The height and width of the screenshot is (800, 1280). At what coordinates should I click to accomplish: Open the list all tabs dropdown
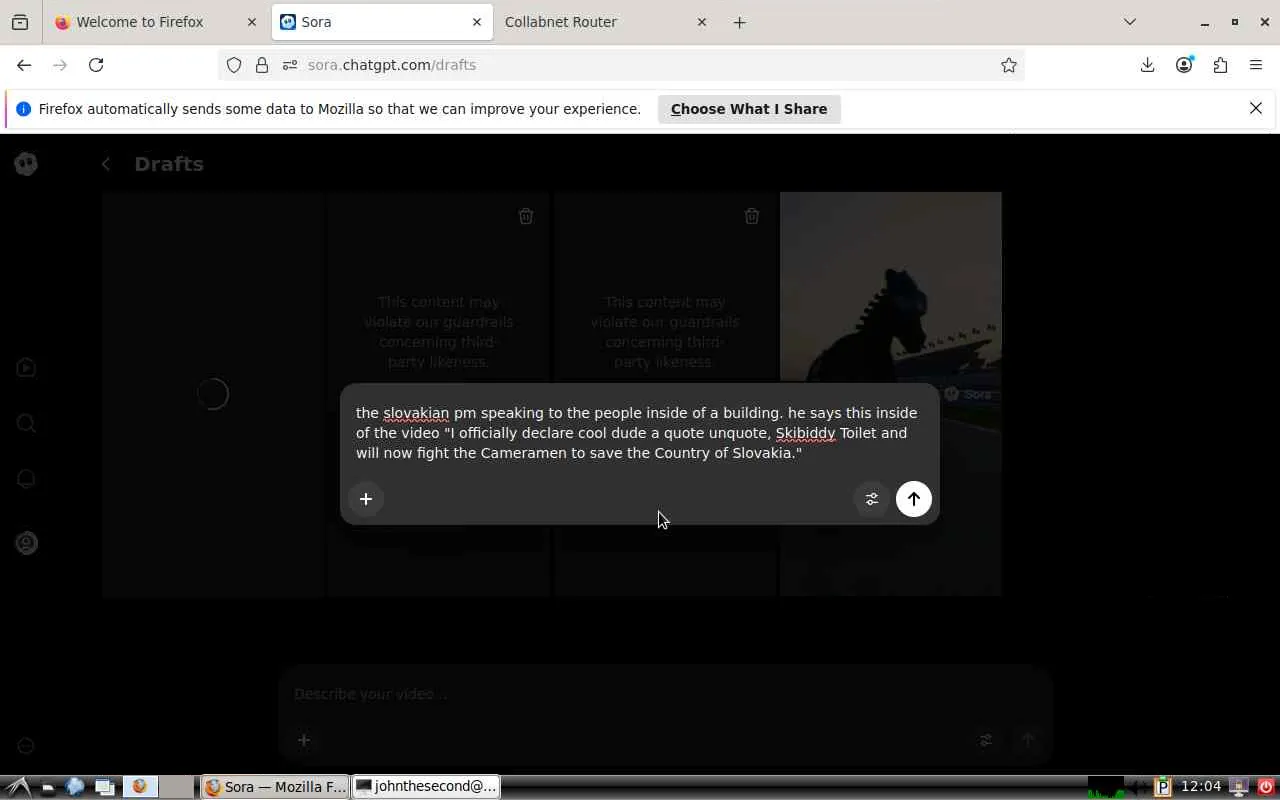1130,22
